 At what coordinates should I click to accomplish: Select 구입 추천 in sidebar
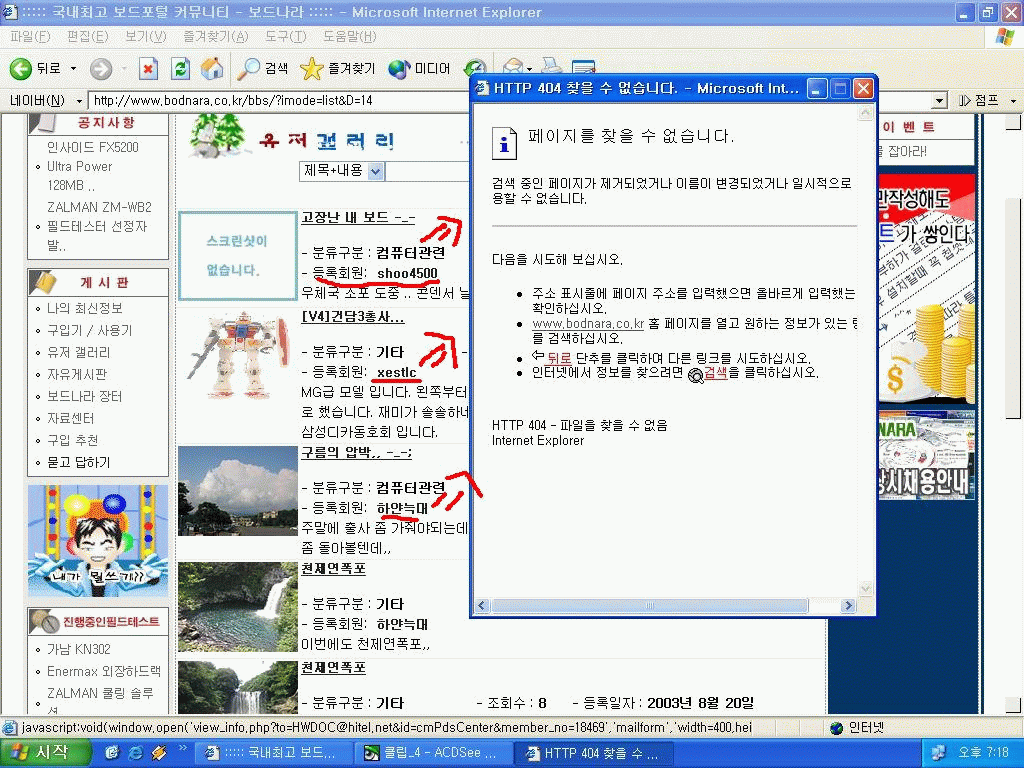tap(72, 440)
